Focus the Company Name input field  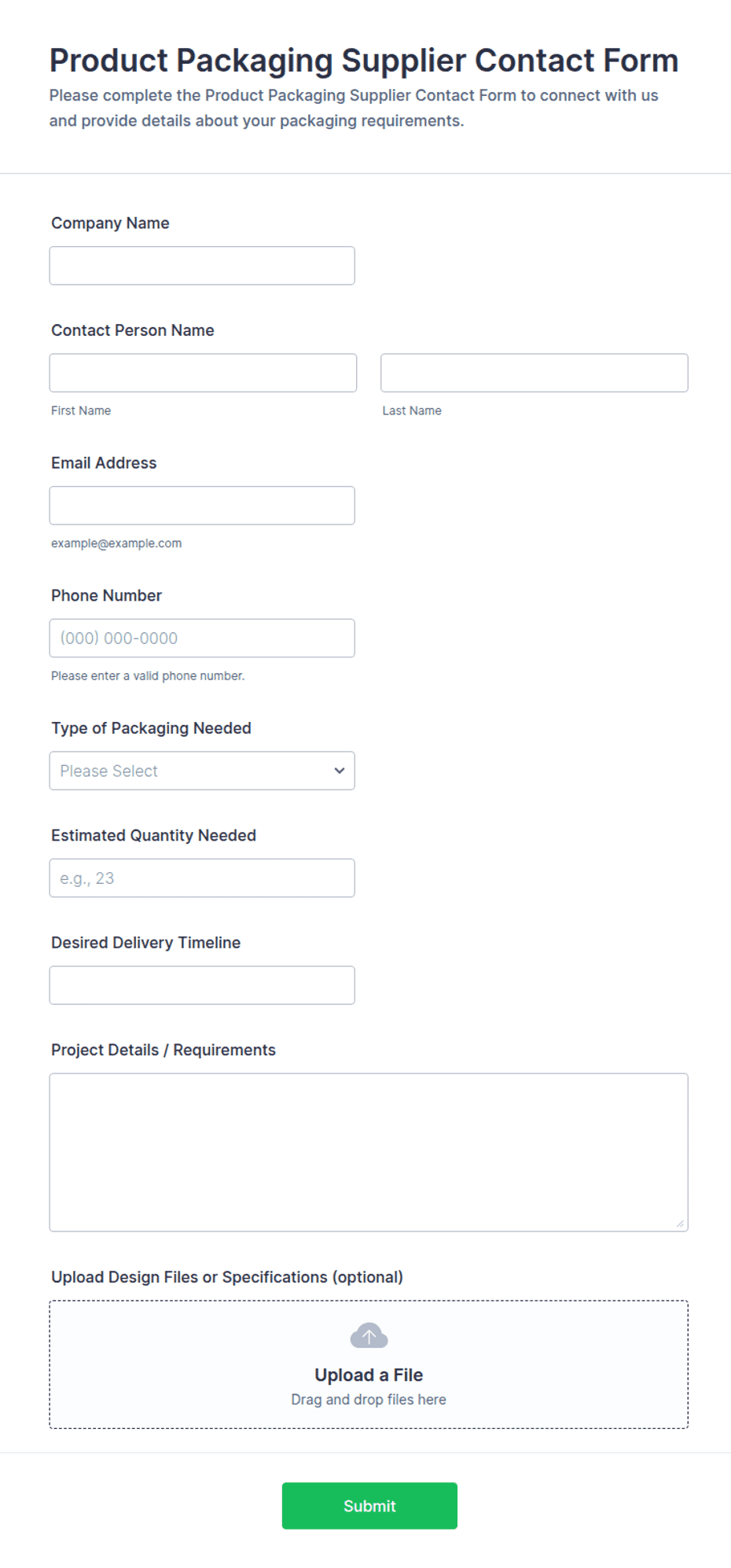pyautogui.click(x=202, y=266)
